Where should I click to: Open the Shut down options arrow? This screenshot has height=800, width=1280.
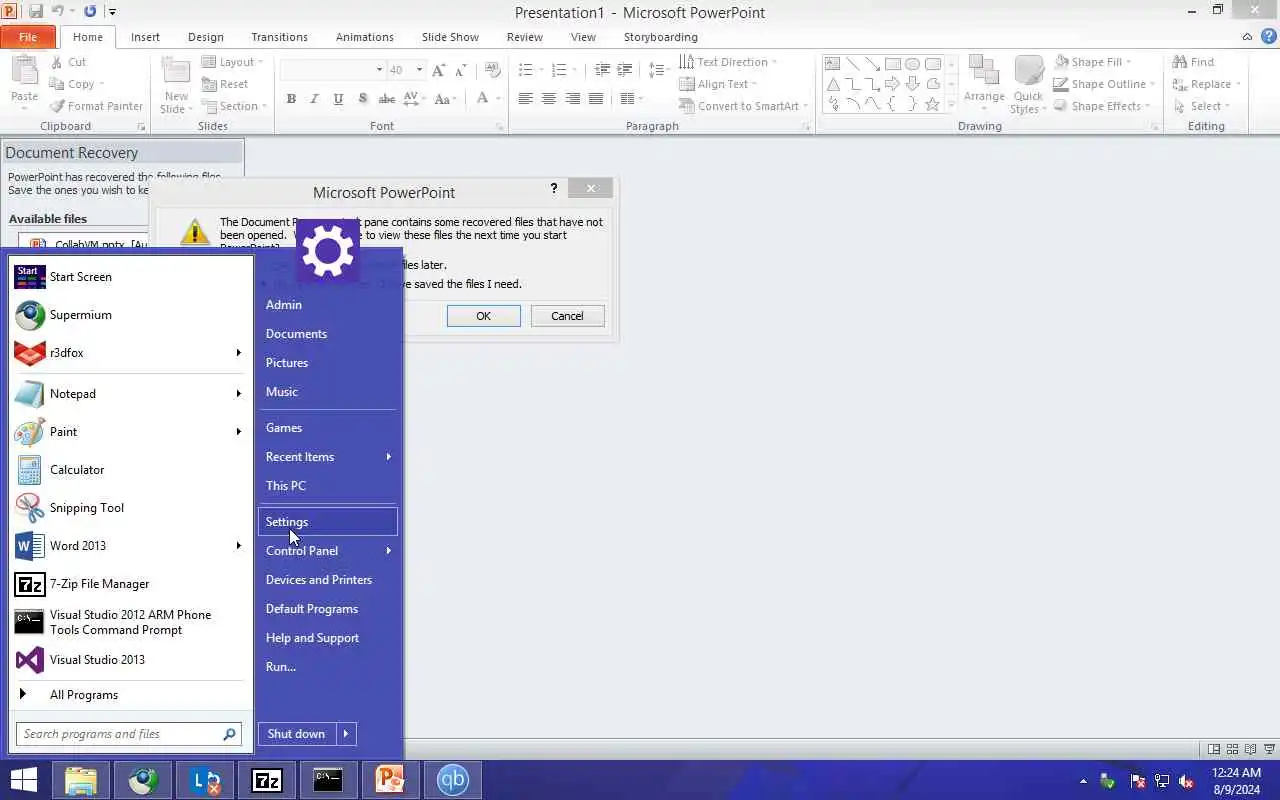pyautogui.click(x=346, y=734)
